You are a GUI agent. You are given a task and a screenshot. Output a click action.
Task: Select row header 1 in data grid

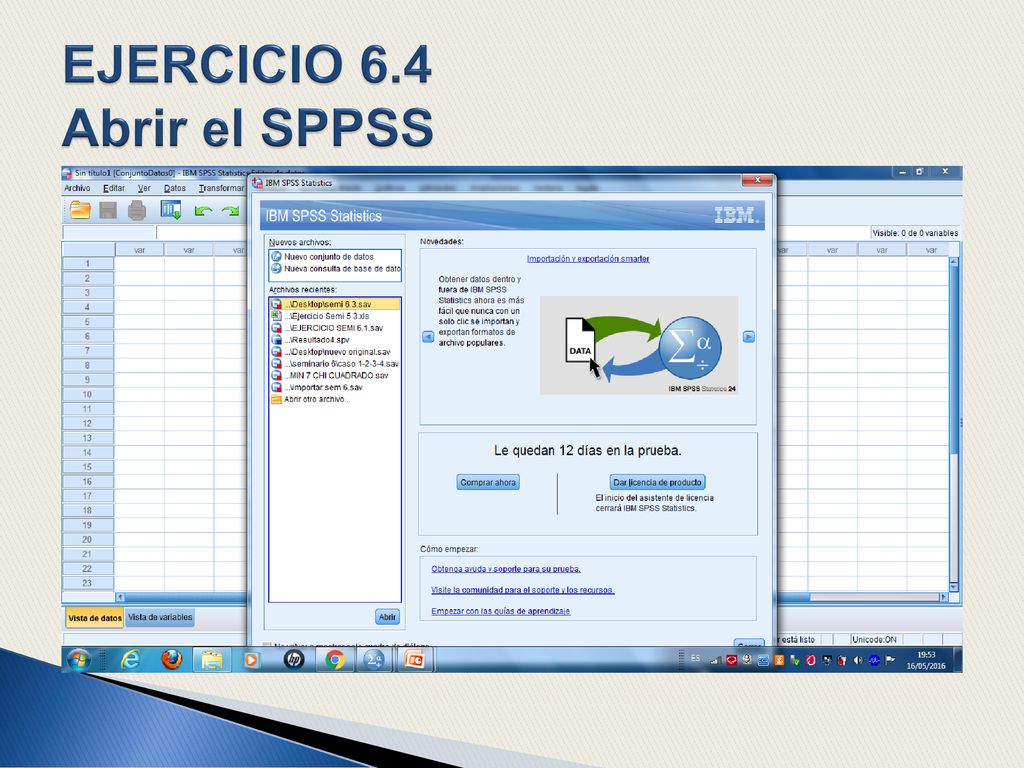click(x=88, y=264)
